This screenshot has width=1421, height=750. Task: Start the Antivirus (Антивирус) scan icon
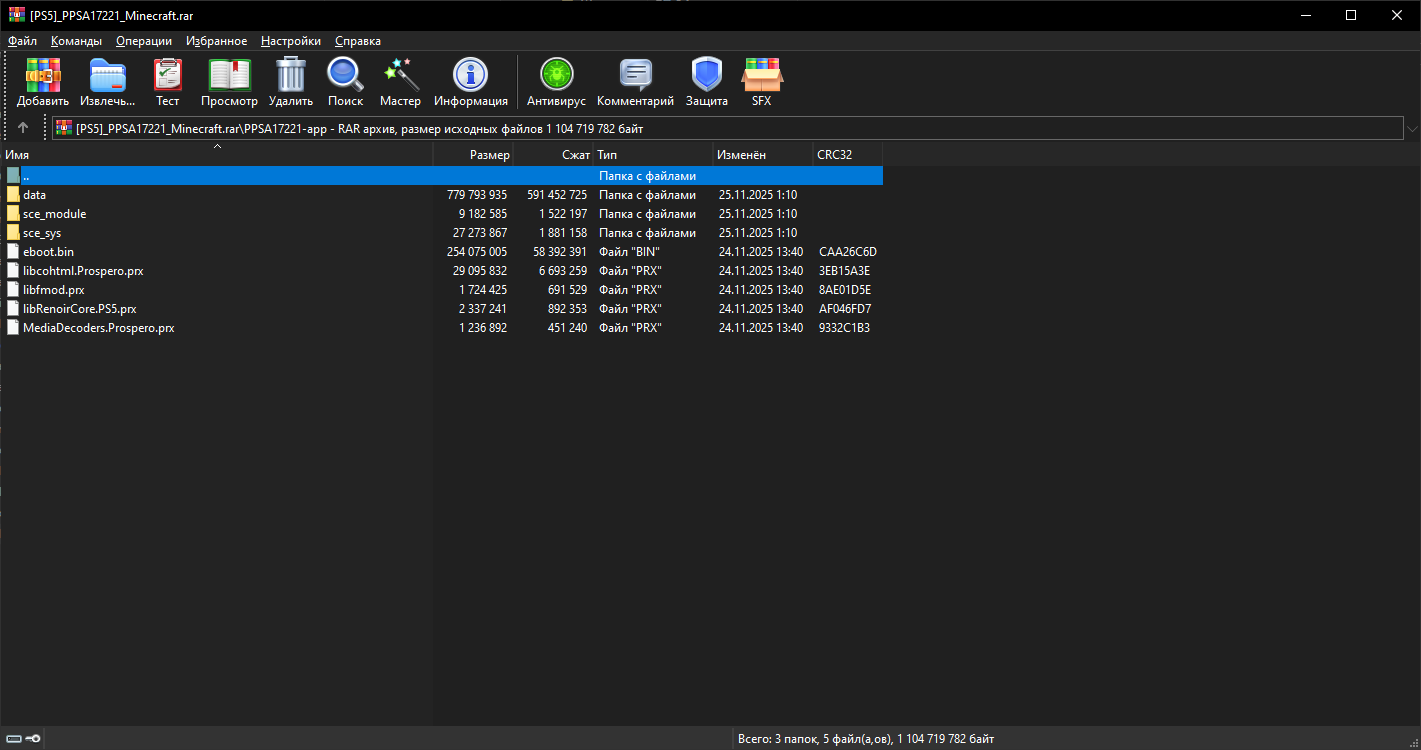[x=556, y=76]
